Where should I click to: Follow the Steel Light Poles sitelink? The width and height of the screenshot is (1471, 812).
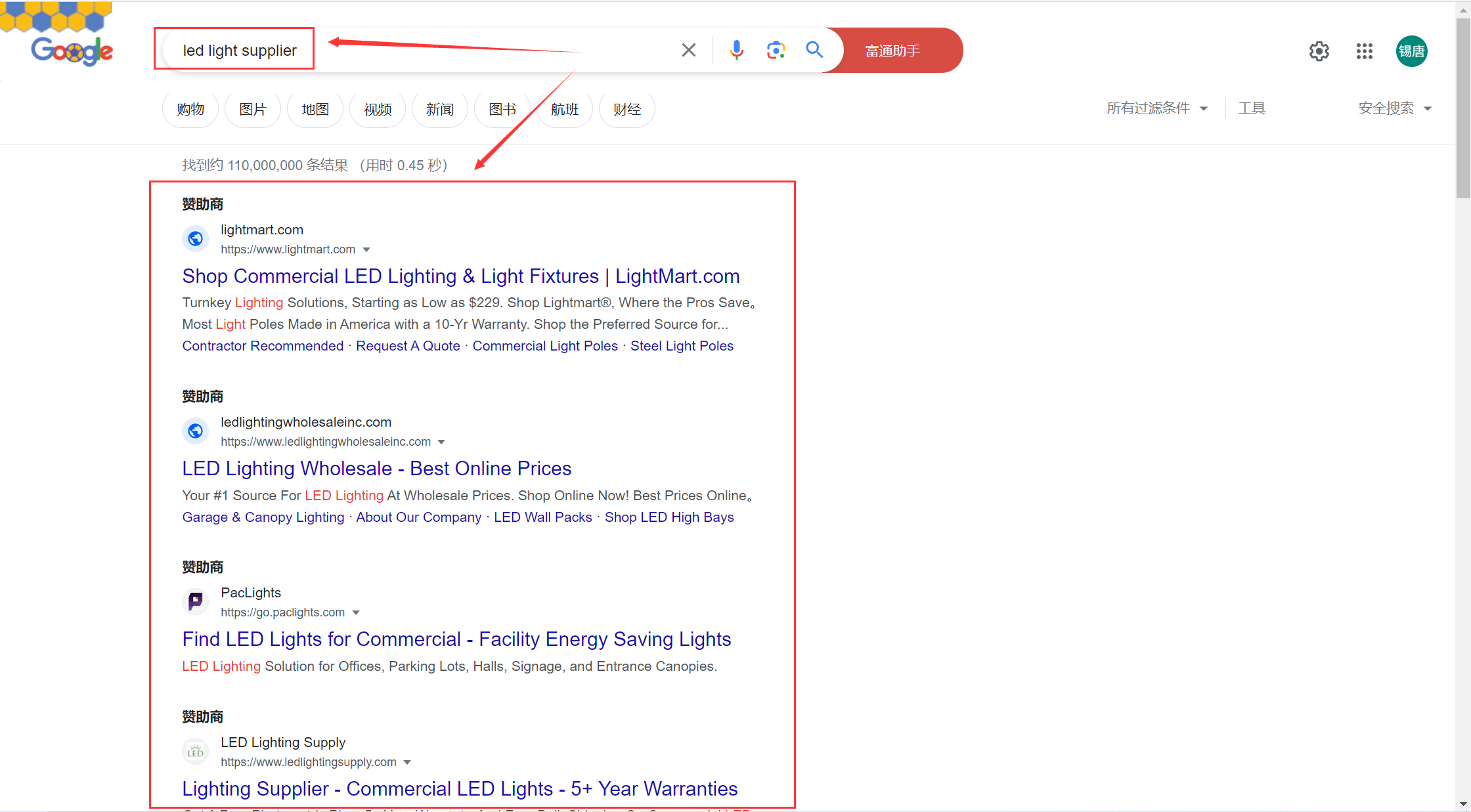[682, 346]
